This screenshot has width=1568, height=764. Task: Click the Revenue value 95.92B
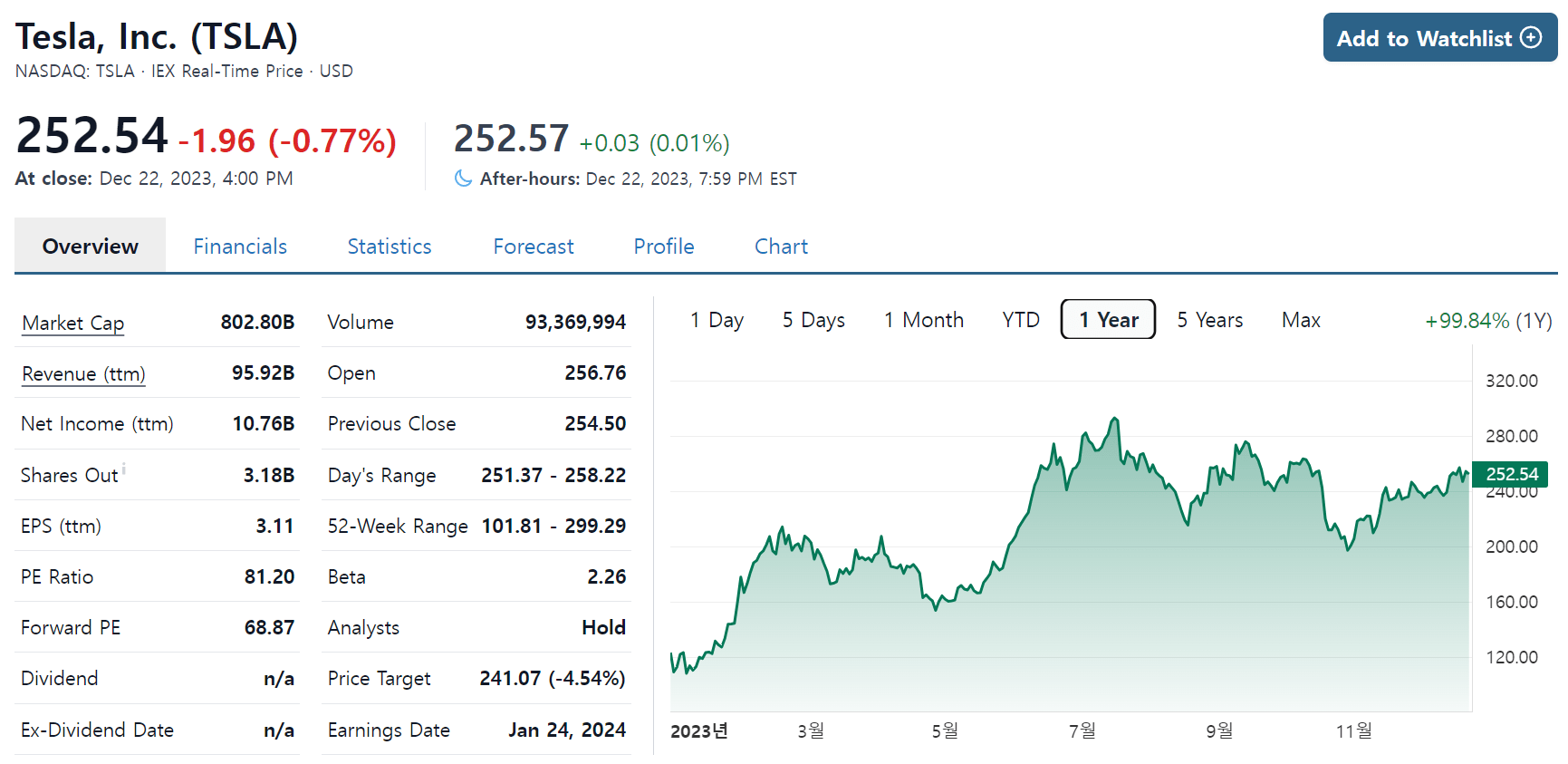click(x=263, y=372)
